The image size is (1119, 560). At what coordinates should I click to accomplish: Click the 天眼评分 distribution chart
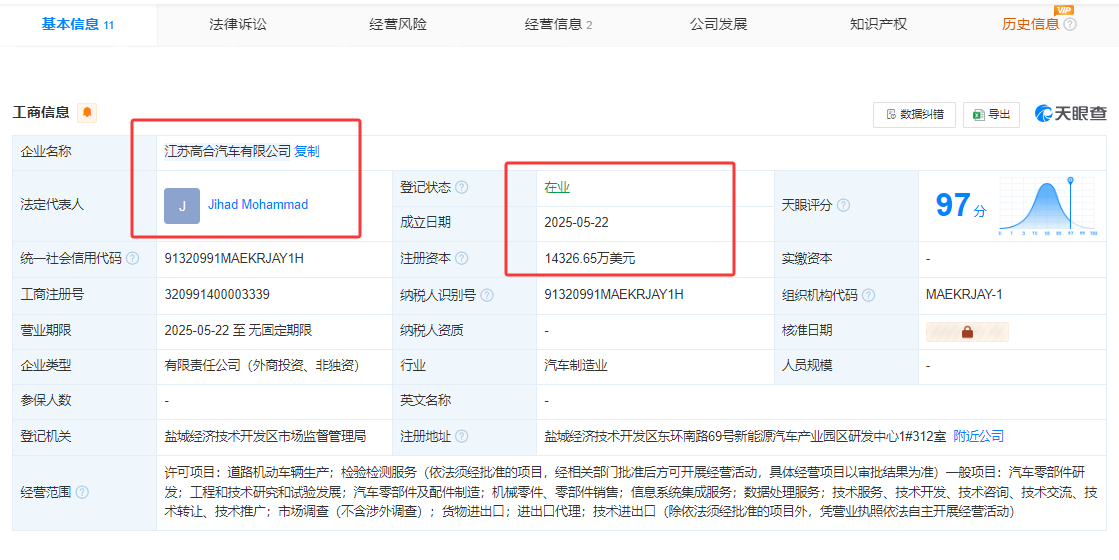pos(1048,207)
